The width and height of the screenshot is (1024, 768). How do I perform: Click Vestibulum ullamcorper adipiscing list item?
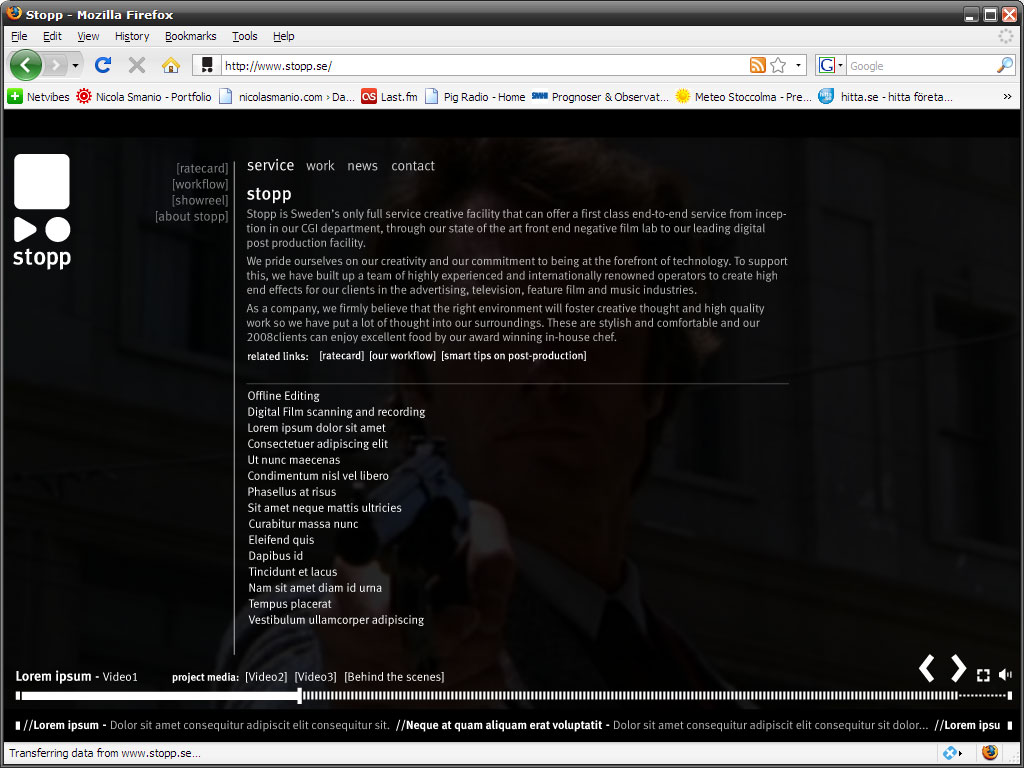(336, 620)
